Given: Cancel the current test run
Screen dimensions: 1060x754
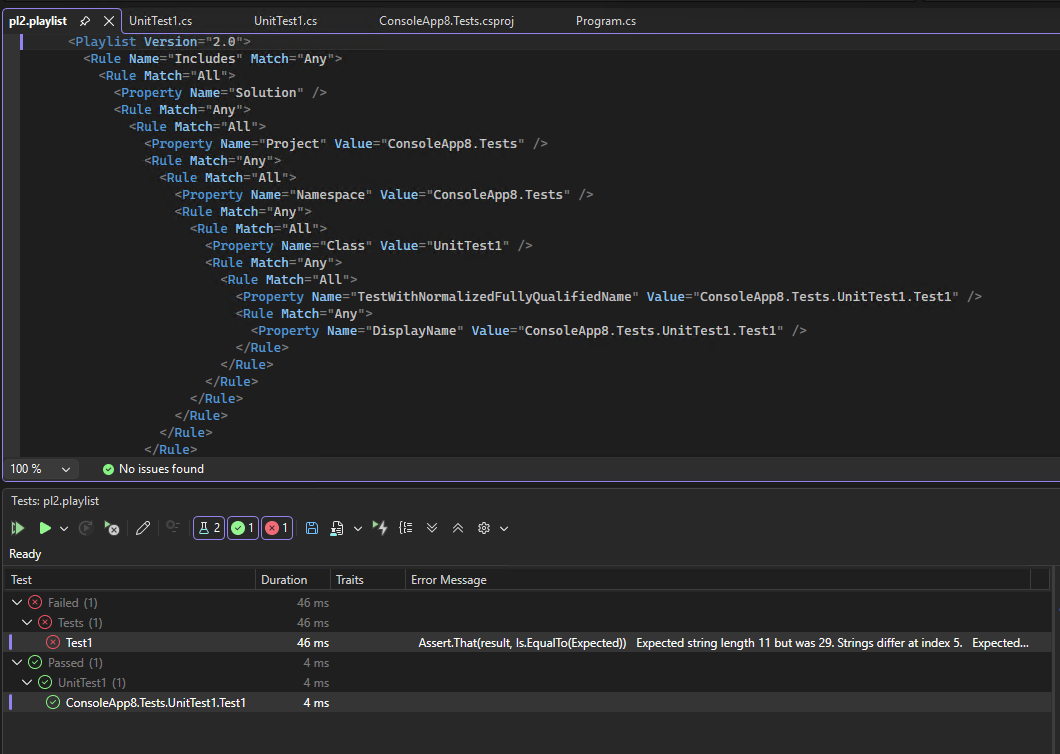Looking at the screenshot, I should click(111, 528).
